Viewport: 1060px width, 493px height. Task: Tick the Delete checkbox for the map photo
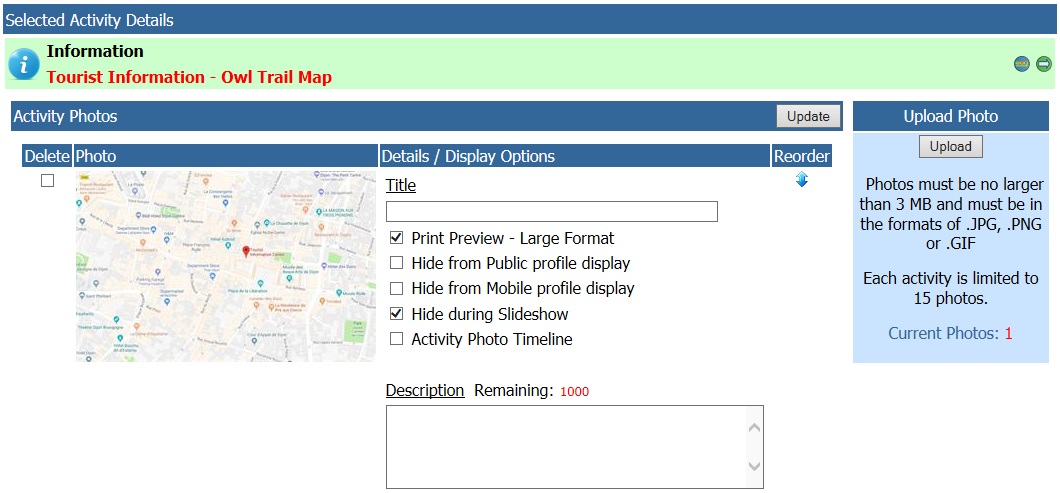click(x=47, y=181)
